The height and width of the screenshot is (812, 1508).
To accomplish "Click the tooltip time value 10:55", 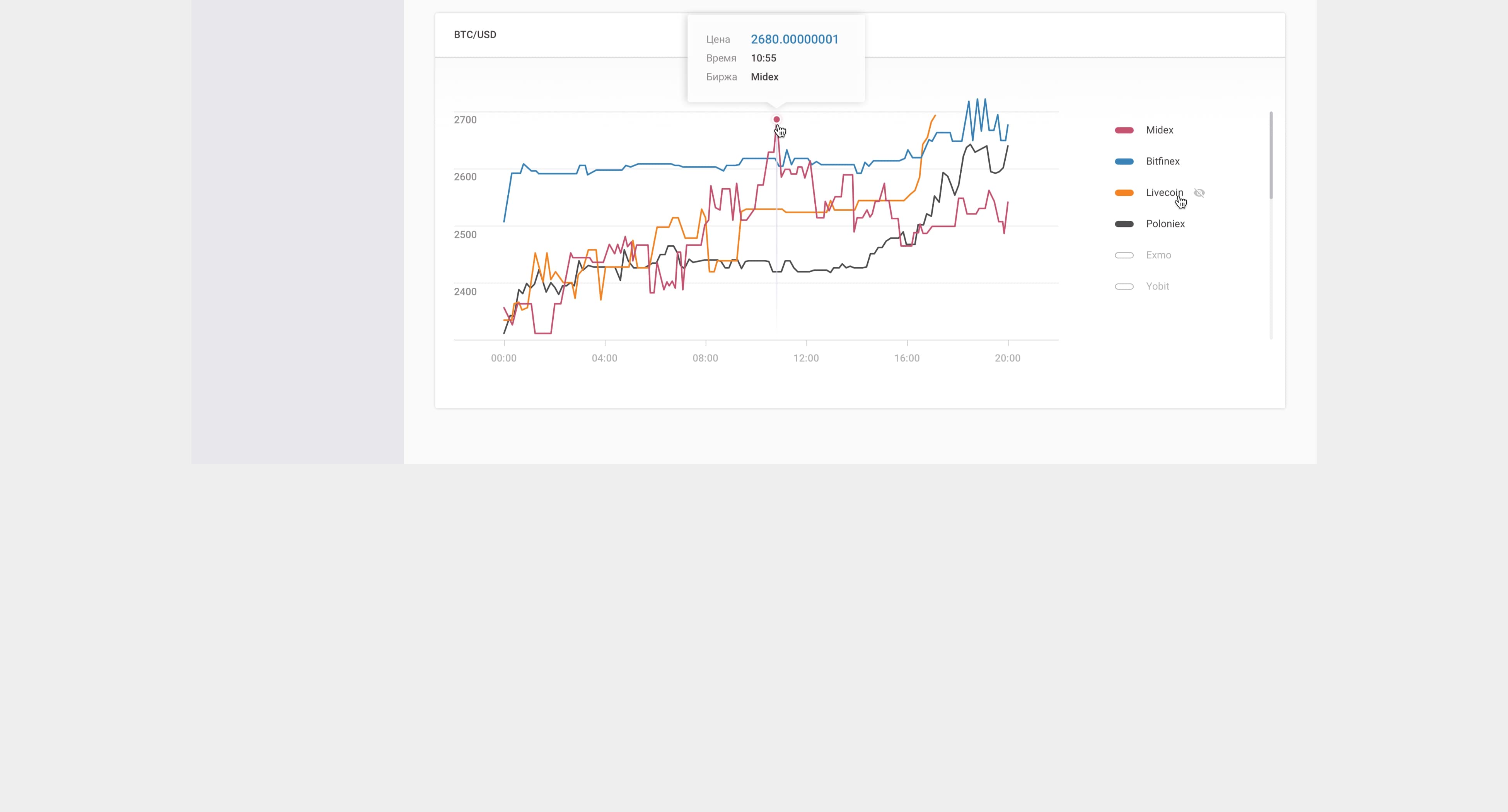I will tap(763, 58).
